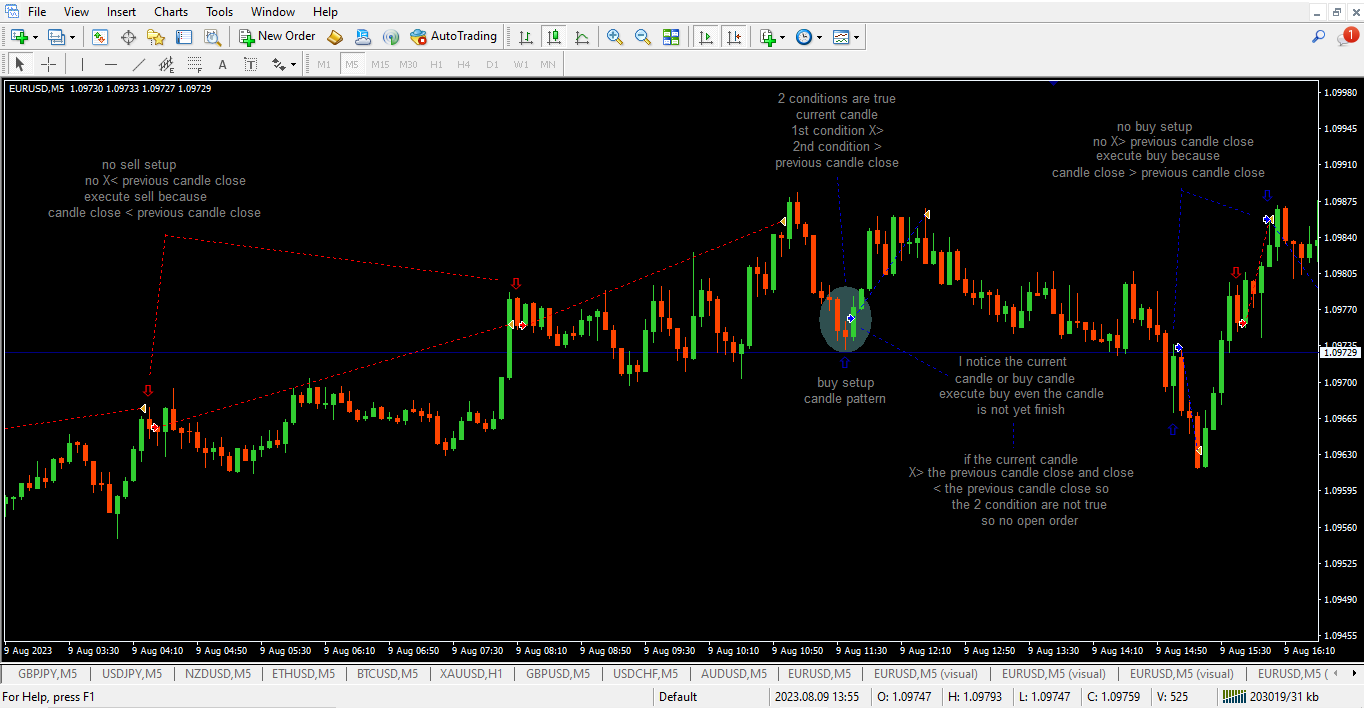Open the Insert menu
Image resolution: width=1364 pixels, height=708 pixels.
pyautogui.click(x=121, y=12)
